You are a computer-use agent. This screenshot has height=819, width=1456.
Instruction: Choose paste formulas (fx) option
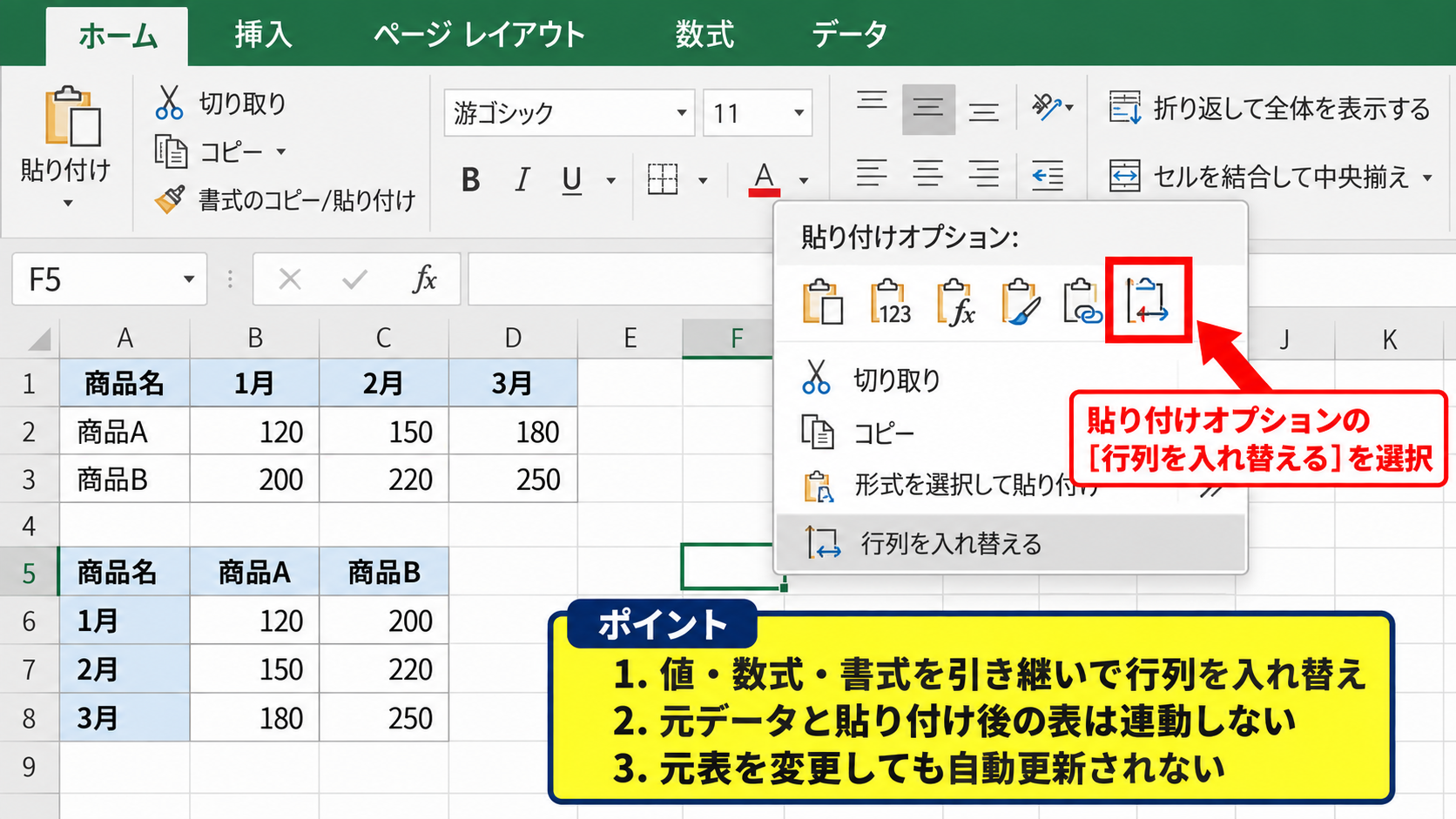[955, 302]
